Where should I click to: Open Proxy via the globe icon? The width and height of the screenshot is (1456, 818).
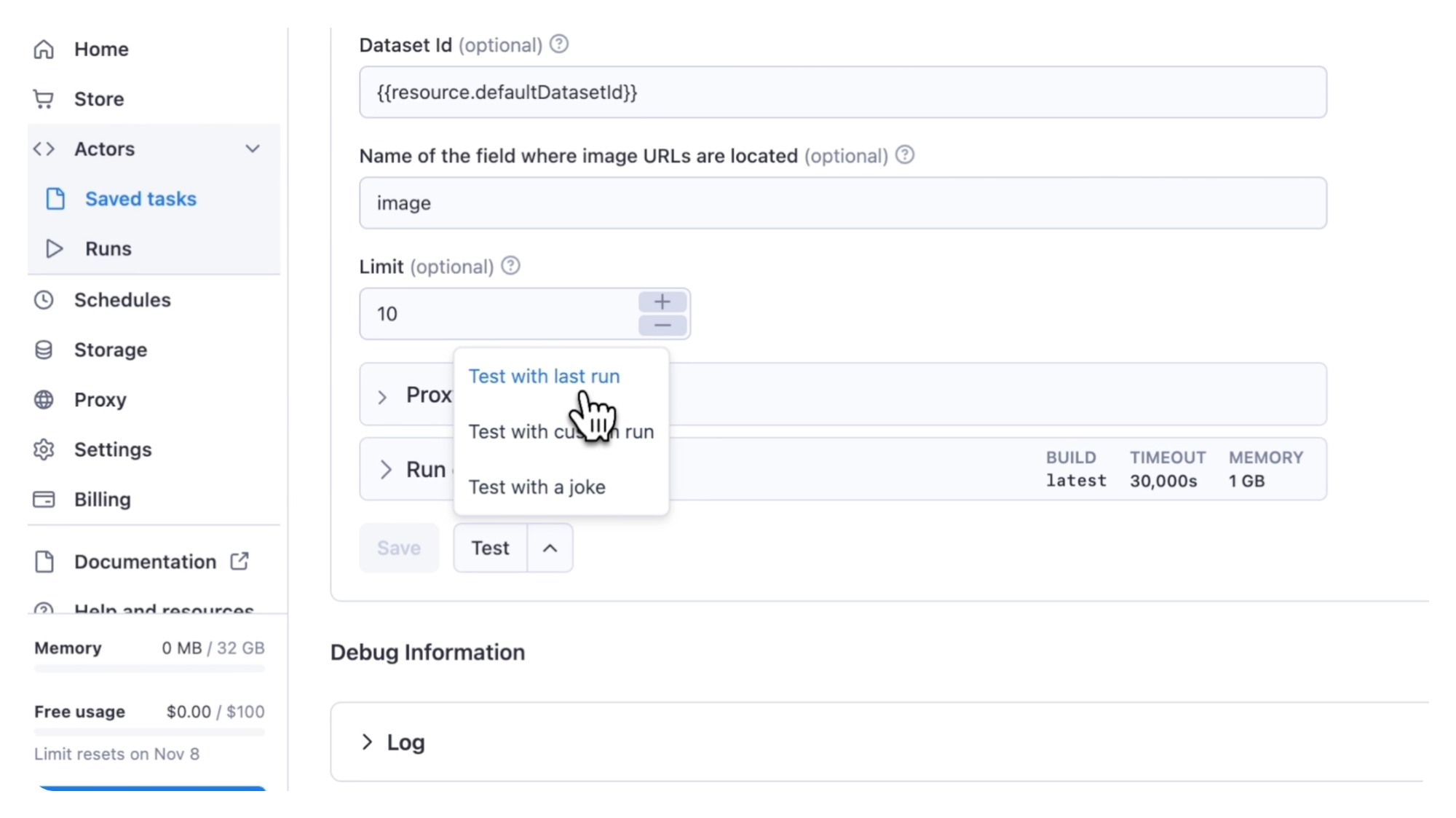pos(44,399)
